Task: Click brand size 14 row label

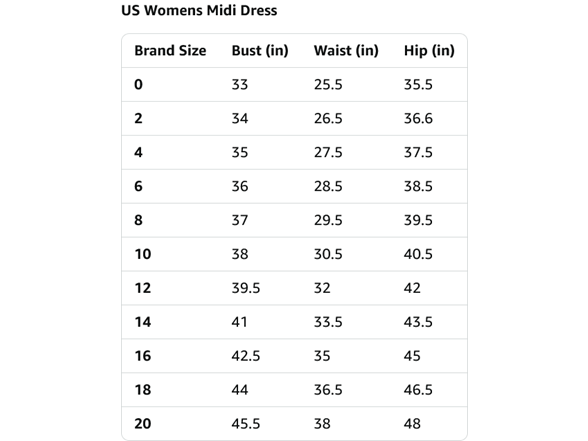Action: (x=143, y=322)
